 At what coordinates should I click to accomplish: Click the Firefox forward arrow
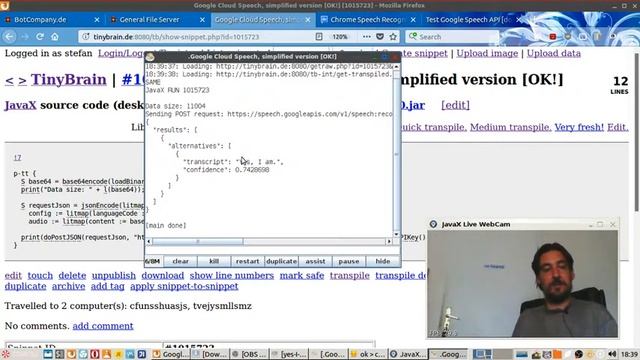(25, 37)
